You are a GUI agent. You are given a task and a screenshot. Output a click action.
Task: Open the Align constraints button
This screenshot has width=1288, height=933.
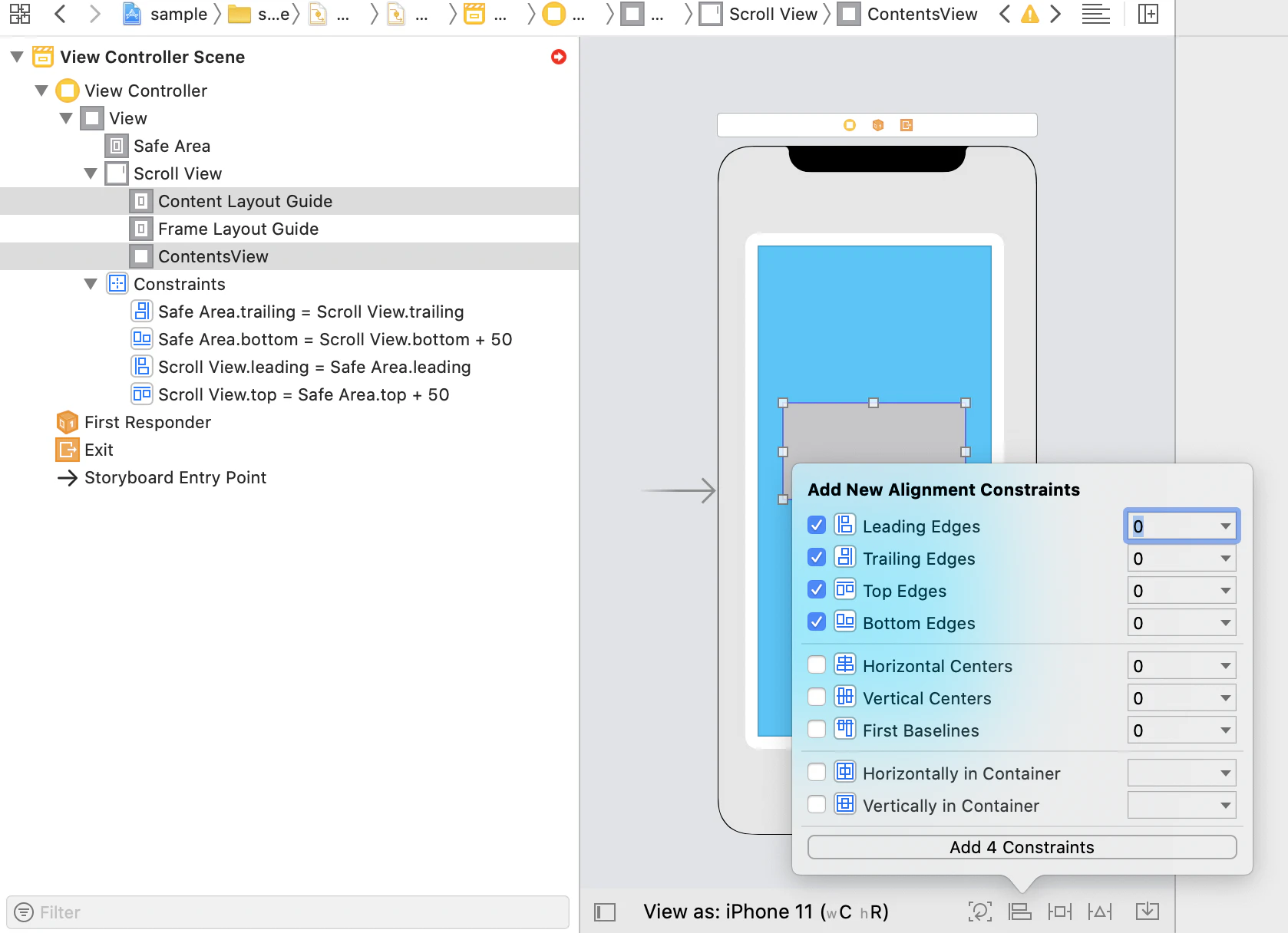click(1020, 912)
